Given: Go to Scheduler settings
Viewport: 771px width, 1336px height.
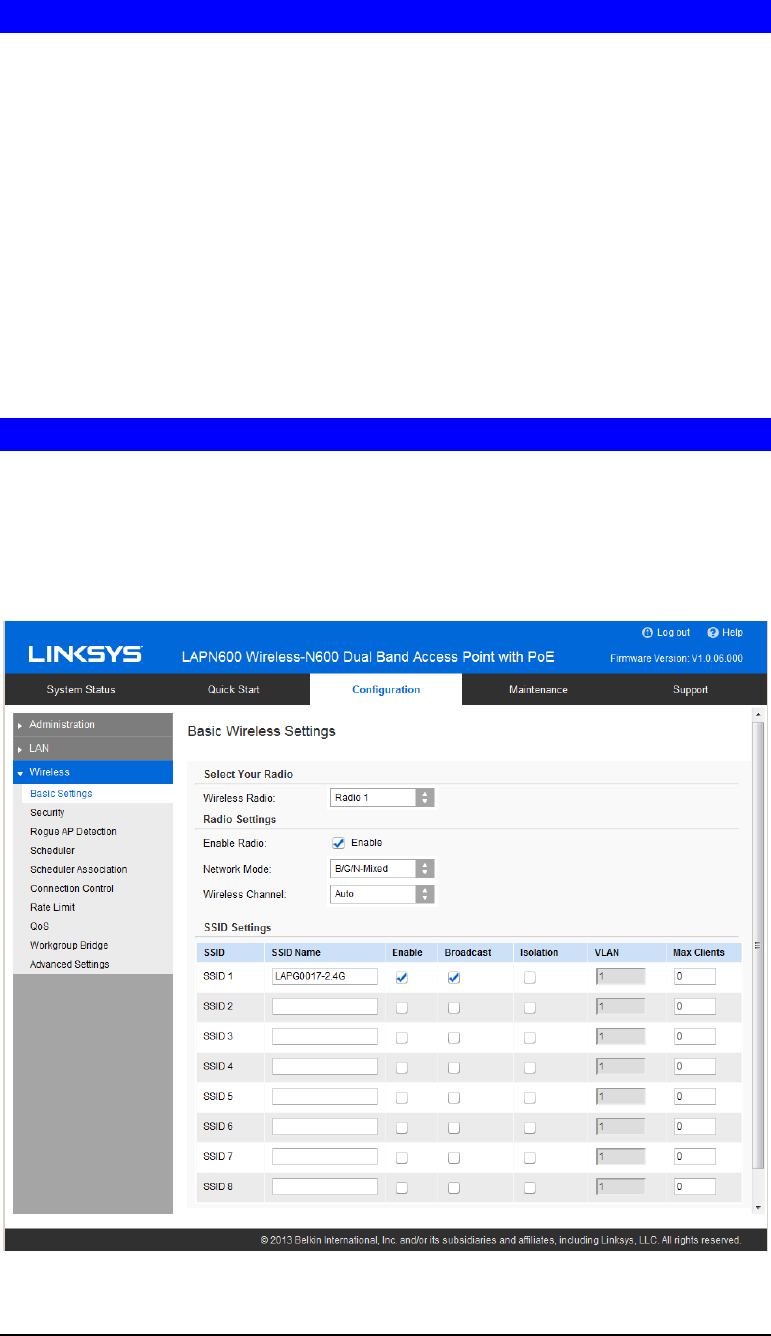Looking at the screenshot, I should pos(52,850).
